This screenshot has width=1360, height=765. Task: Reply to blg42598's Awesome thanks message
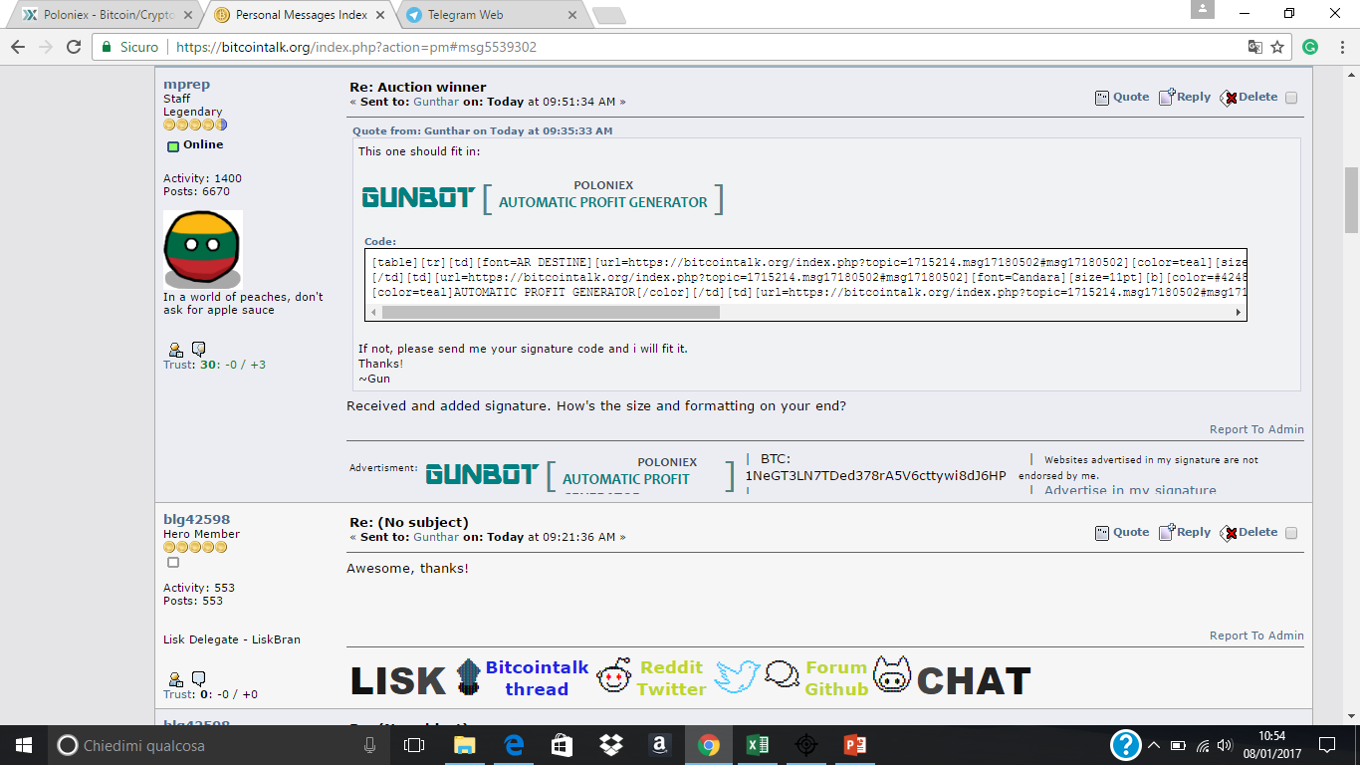coord(1184,532)
